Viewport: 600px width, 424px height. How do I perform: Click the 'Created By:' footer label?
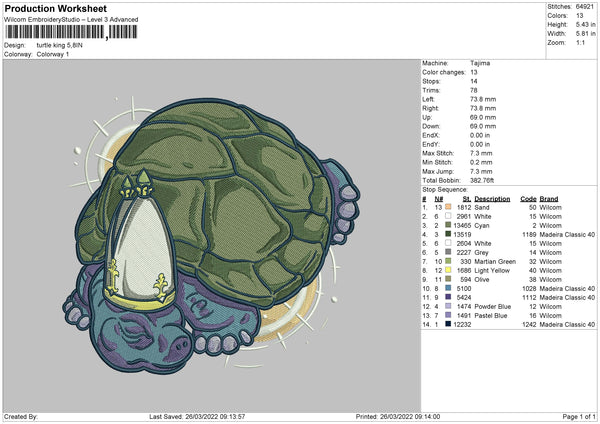21,416
